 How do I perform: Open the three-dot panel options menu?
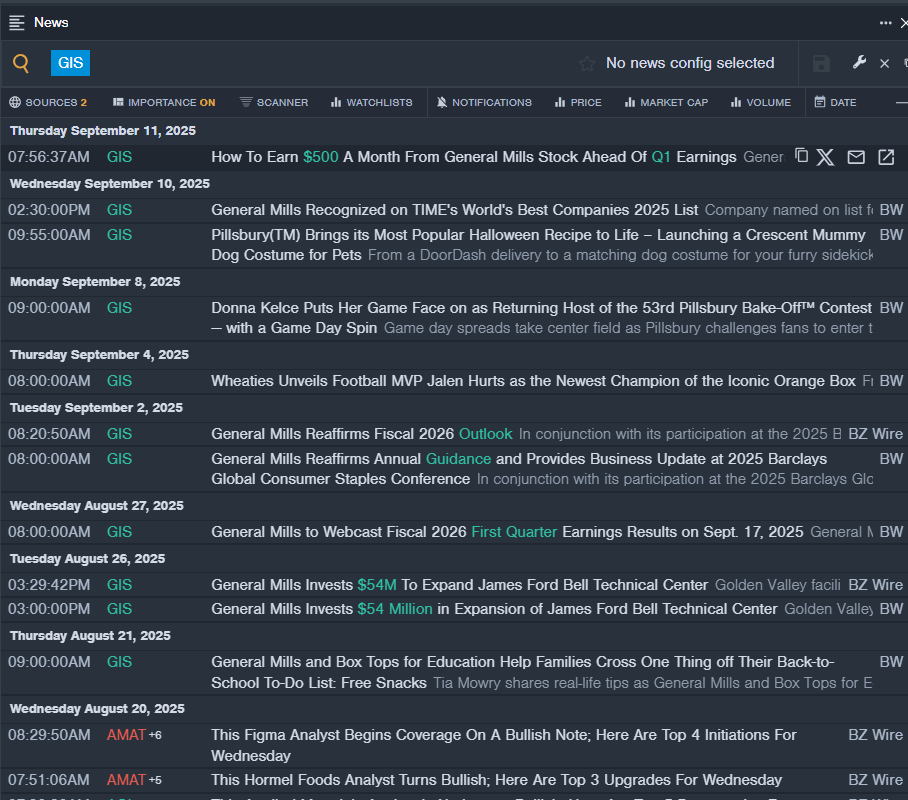pyautogui.click(x=885, y=22)
